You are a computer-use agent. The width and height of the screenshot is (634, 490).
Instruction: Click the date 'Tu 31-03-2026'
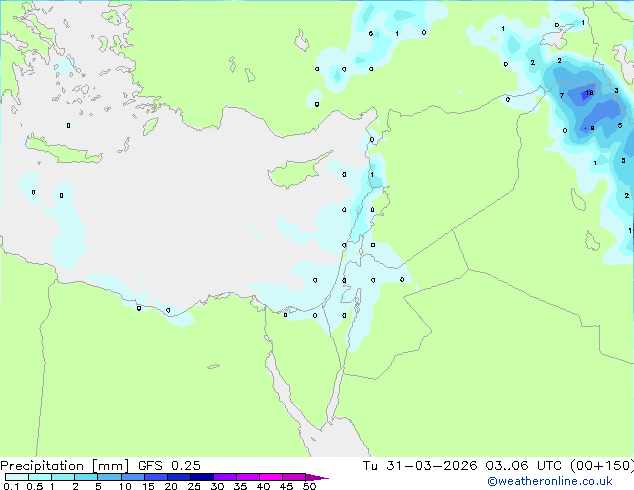click(x=420, y=466)
